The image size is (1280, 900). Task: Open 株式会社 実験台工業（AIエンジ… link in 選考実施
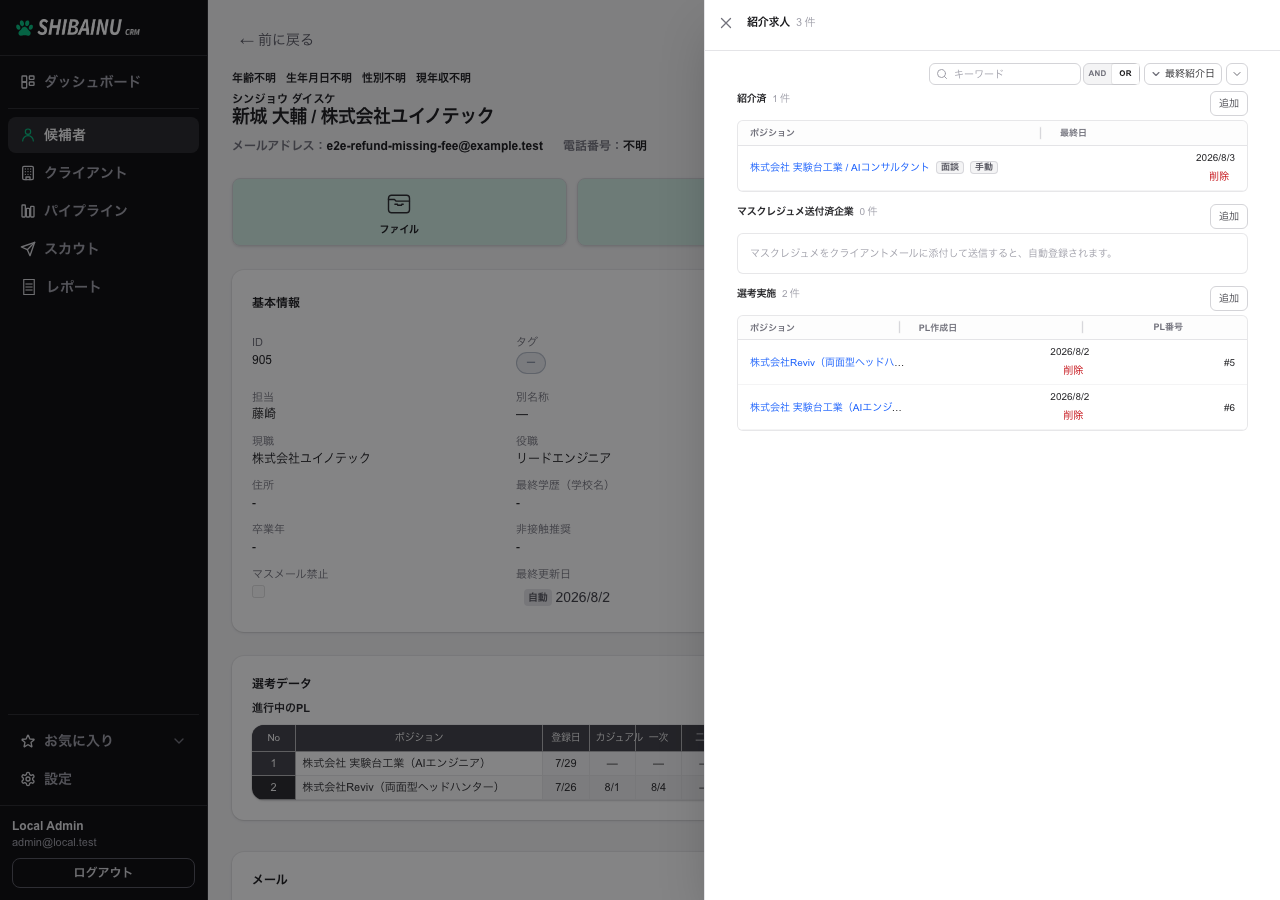[827, 407]
